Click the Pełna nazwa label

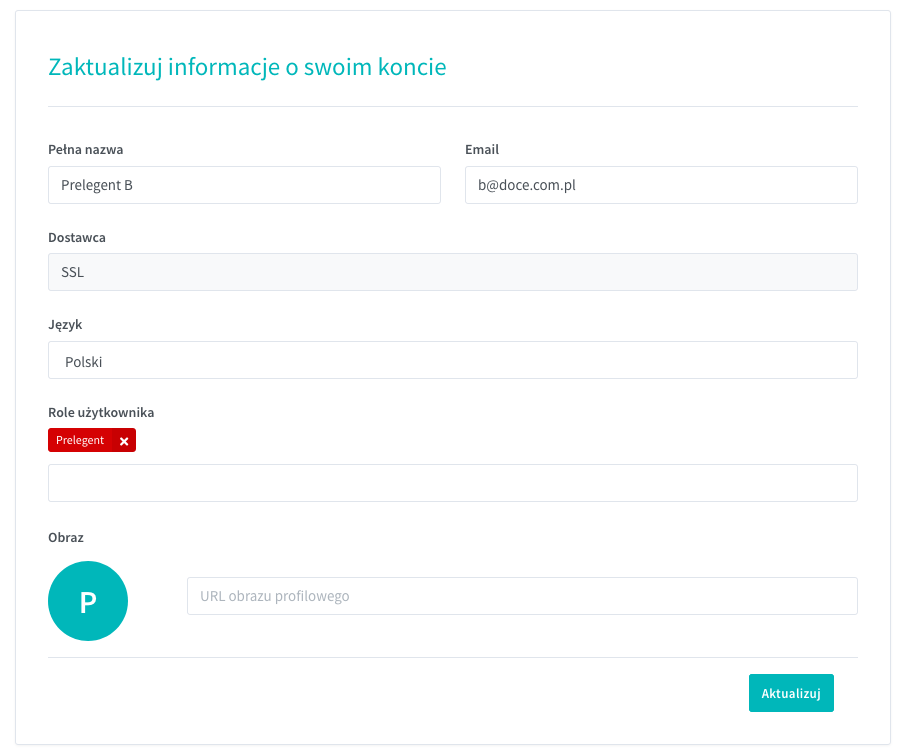coord(85,150)
